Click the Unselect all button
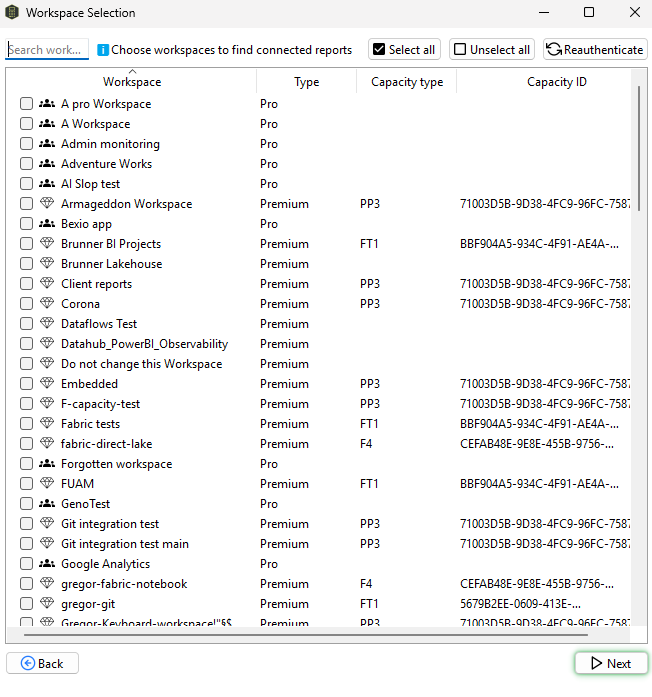This screenshot has width=652, height=697. click(x=492, y=49)
